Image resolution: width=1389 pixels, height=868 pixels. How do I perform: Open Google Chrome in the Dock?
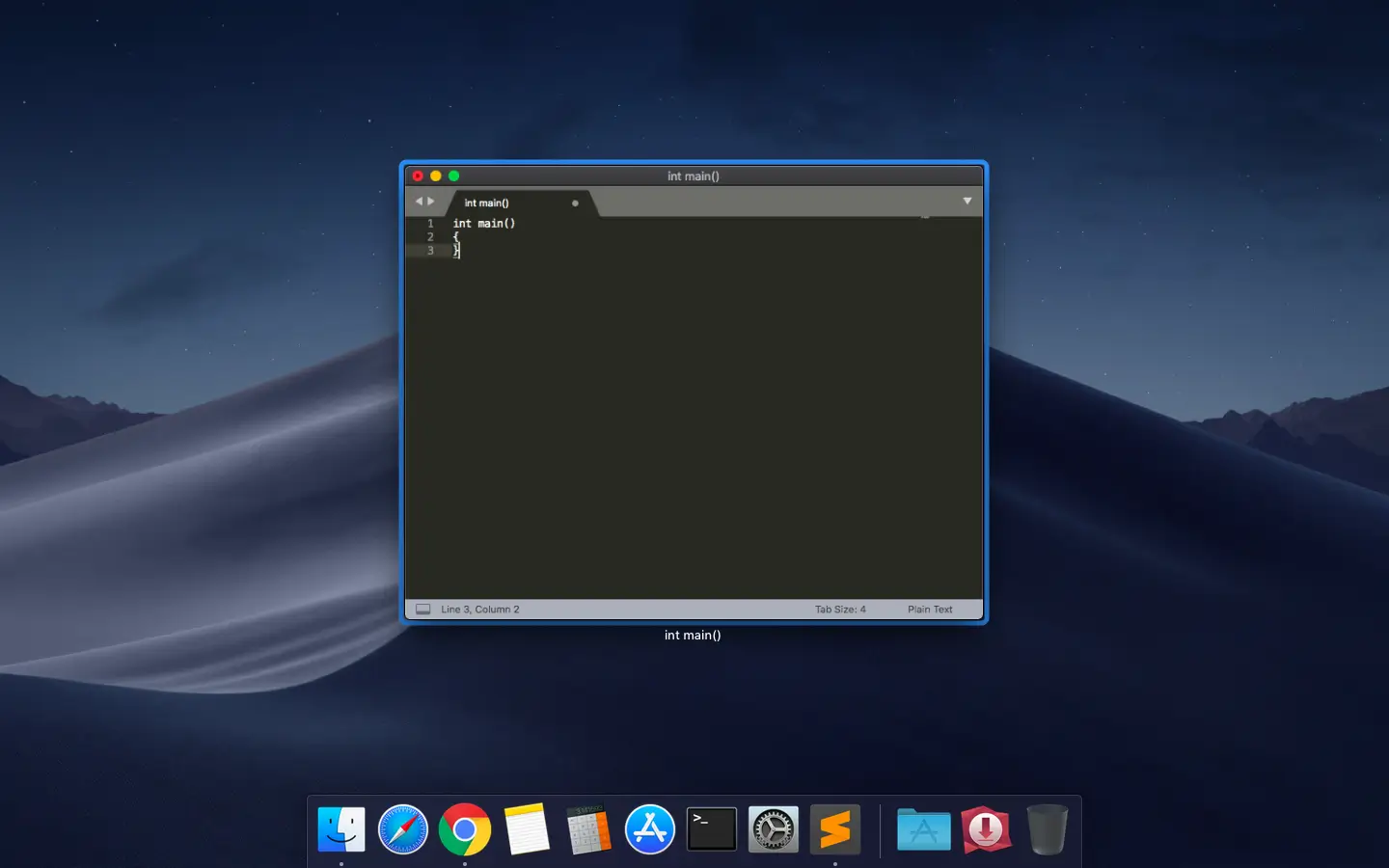(x=465, y=829)
